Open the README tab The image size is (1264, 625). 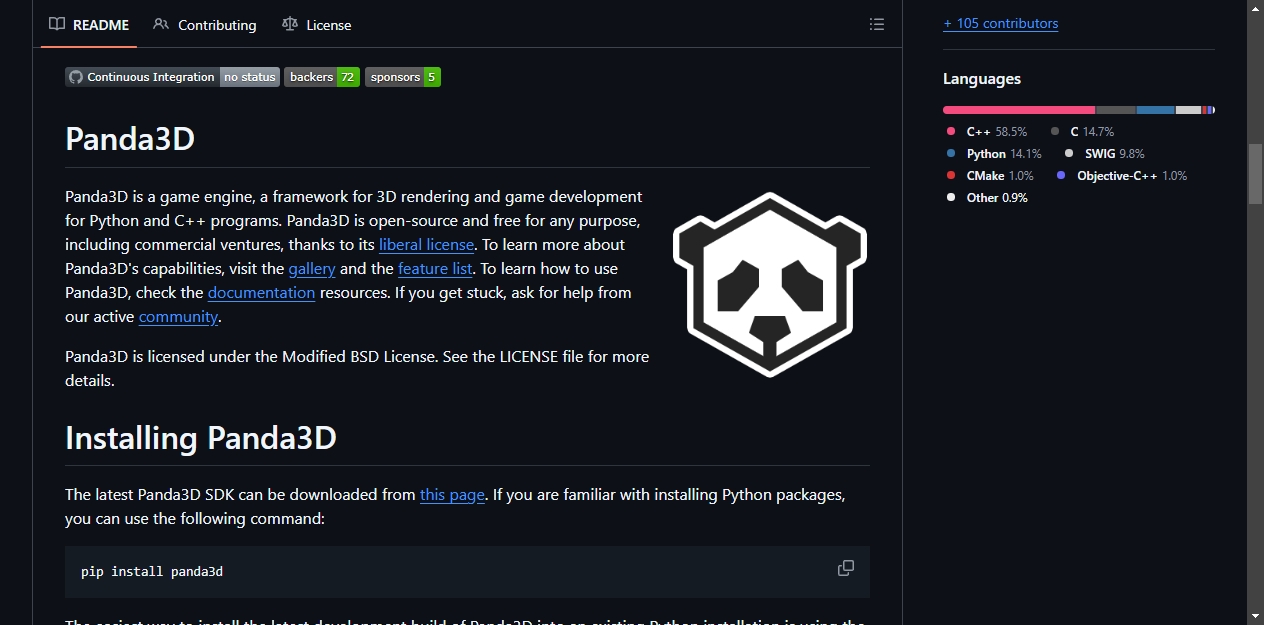click(88, 24)
